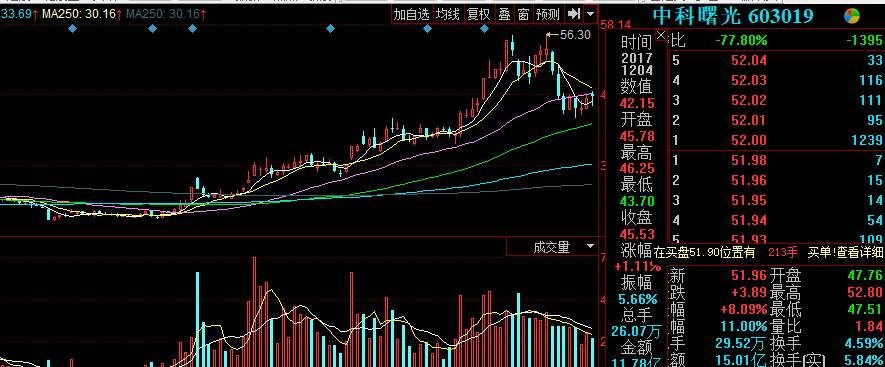Click the 查看详细 link
This screenshot has width=885, height=367.
coord(860,252)
